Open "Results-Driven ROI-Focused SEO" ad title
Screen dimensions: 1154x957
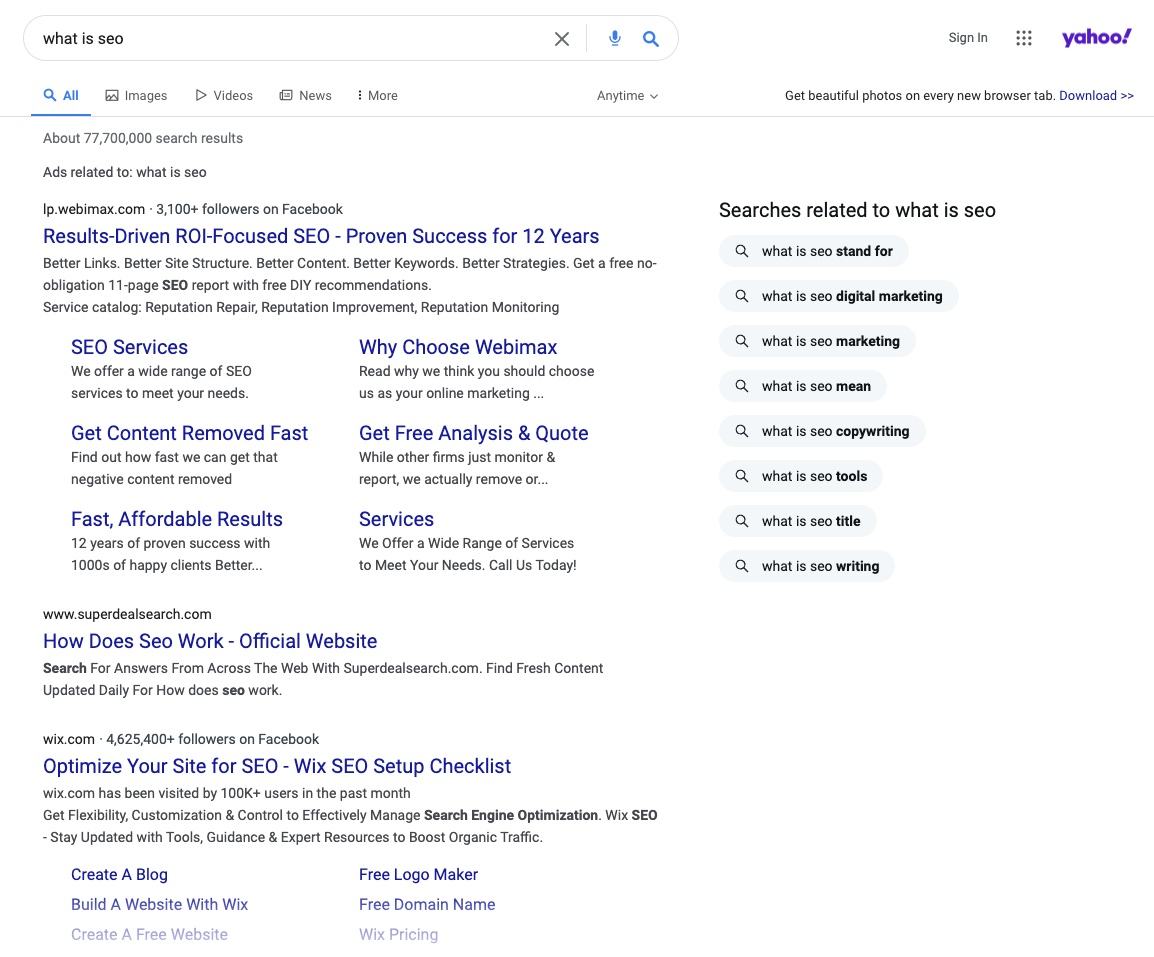click(321, 236)
